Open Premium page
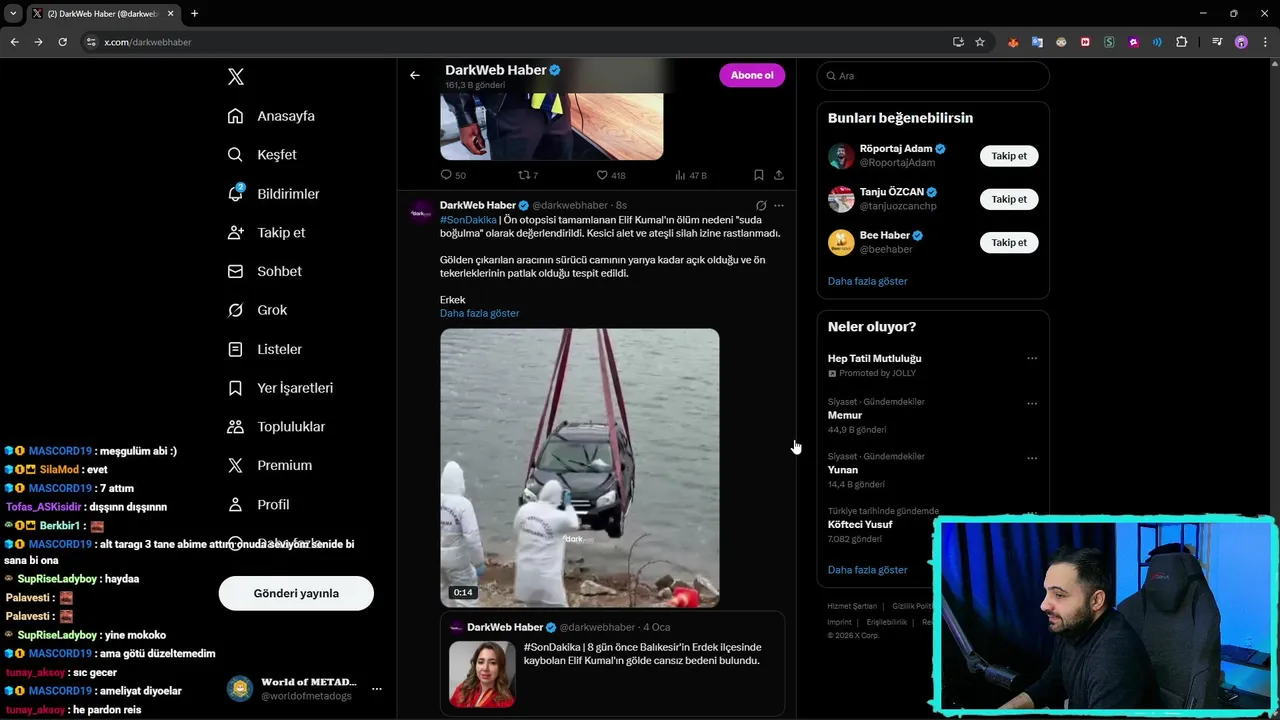 pos(269,465)
